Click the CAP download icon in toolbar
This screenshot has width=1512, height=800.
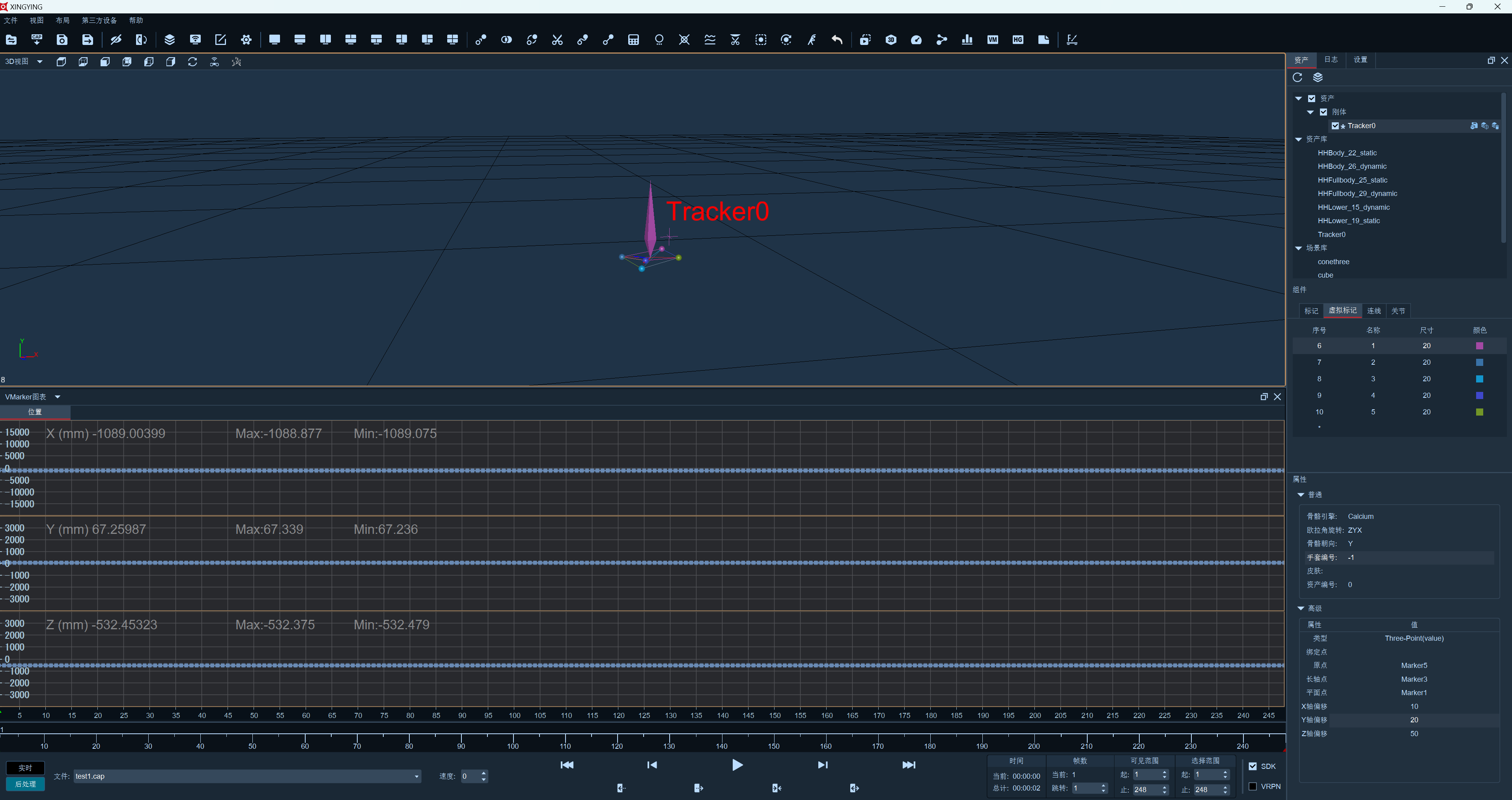tap(36, 39)
